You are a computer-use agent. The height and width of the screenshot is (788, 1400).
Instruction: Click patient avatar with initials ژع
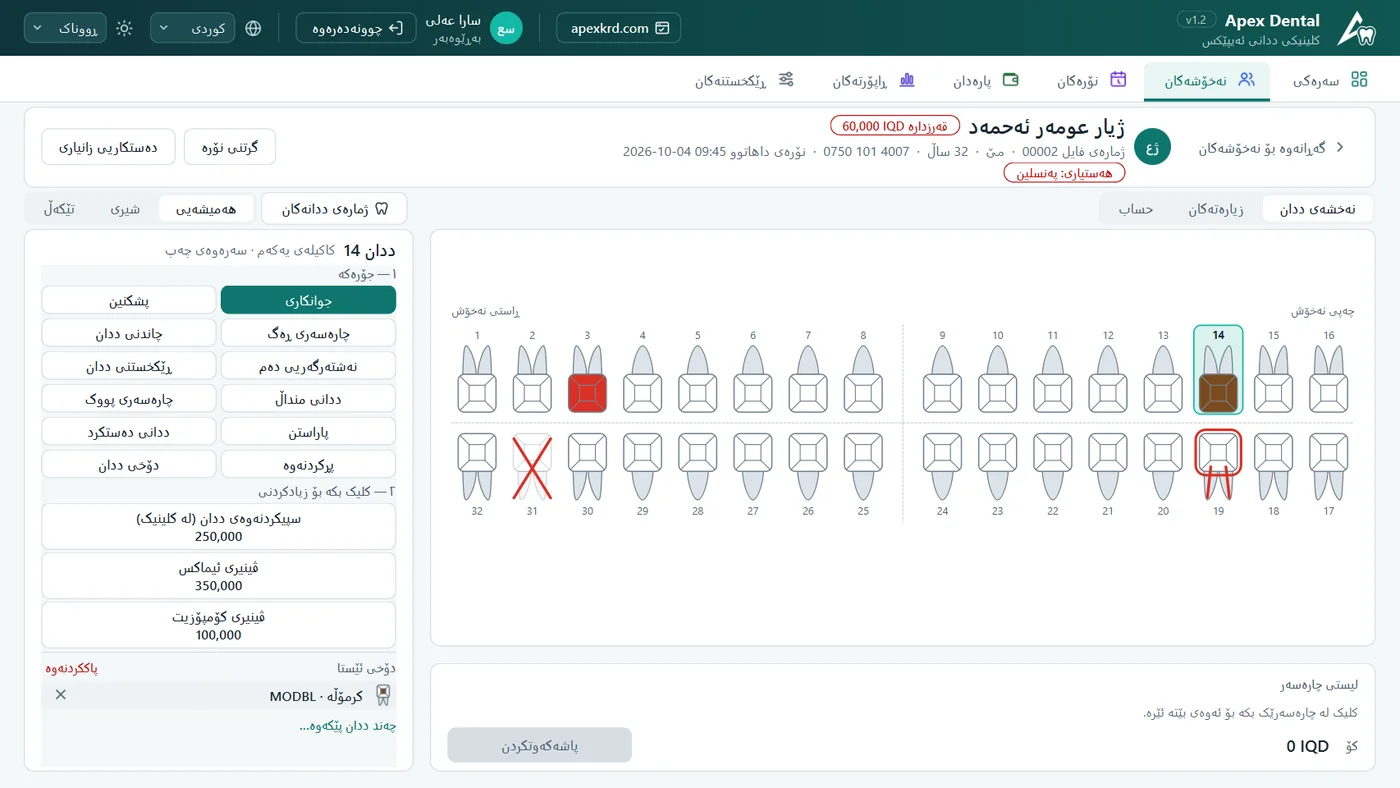pos(1152,147)
